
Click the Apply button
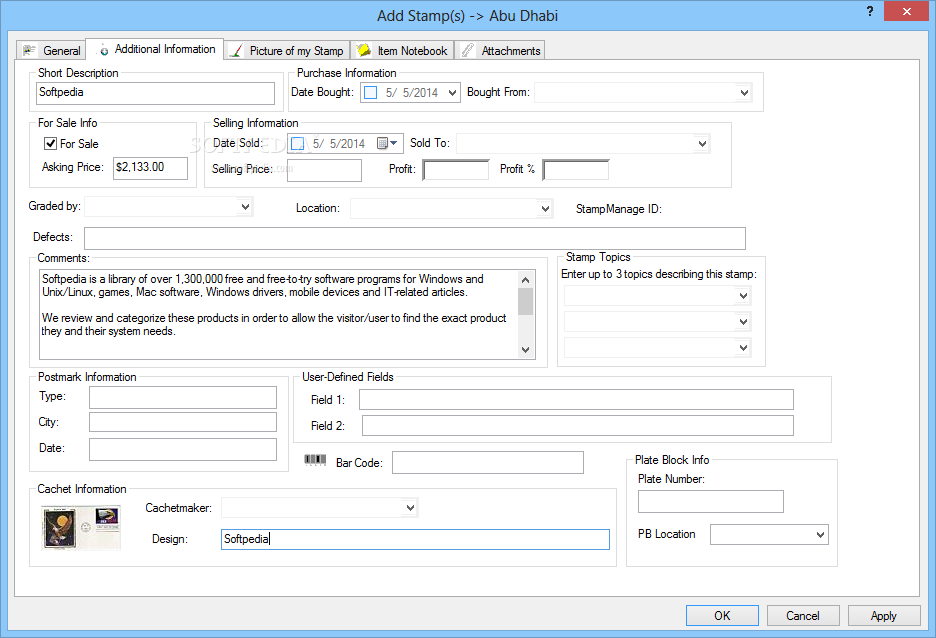883,615
